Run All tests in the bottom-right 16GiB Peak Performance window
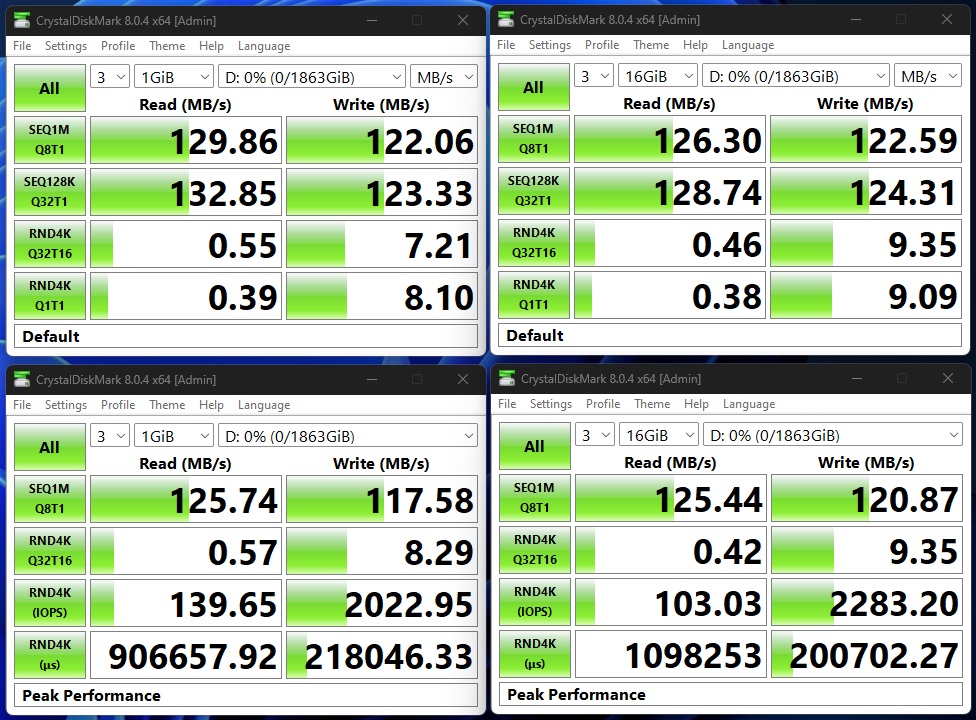 tap(535, 446)
